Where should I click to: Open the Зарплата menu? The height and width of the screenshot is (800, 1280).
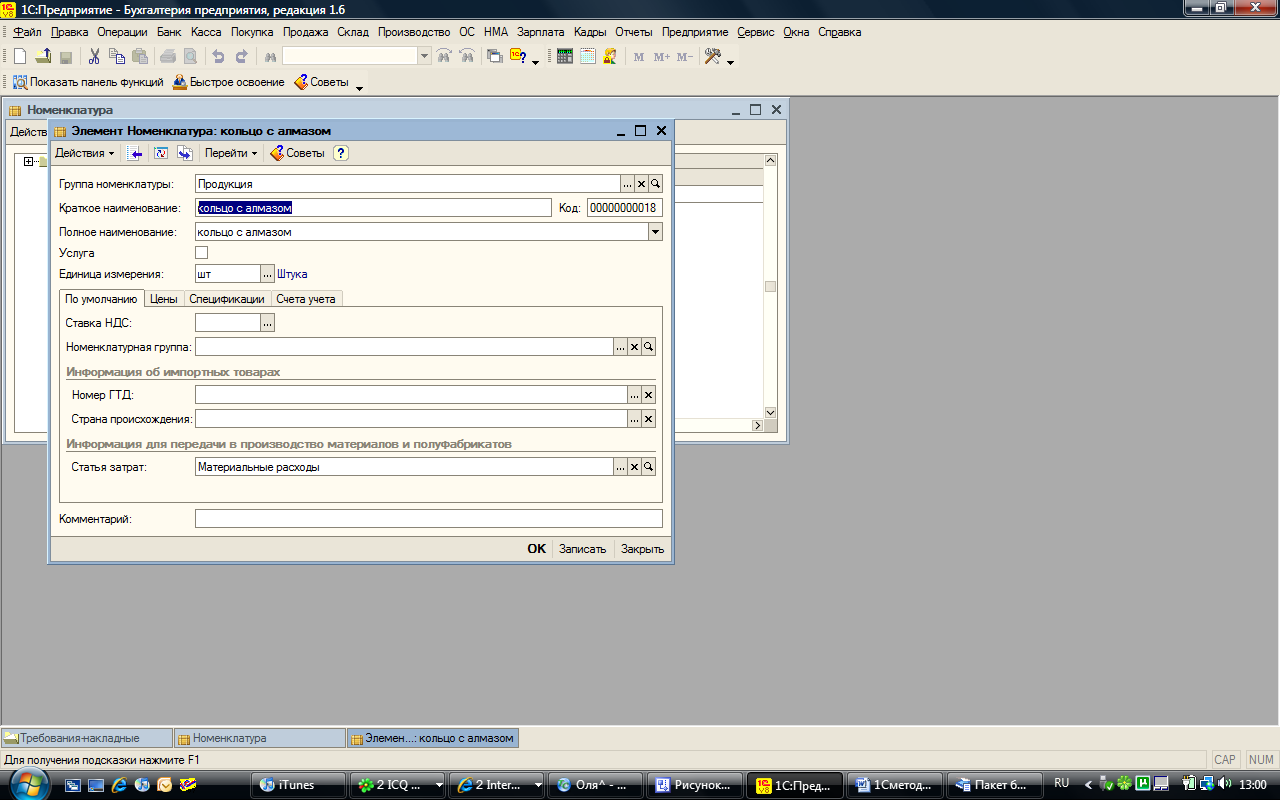click(x=541, y=32)
